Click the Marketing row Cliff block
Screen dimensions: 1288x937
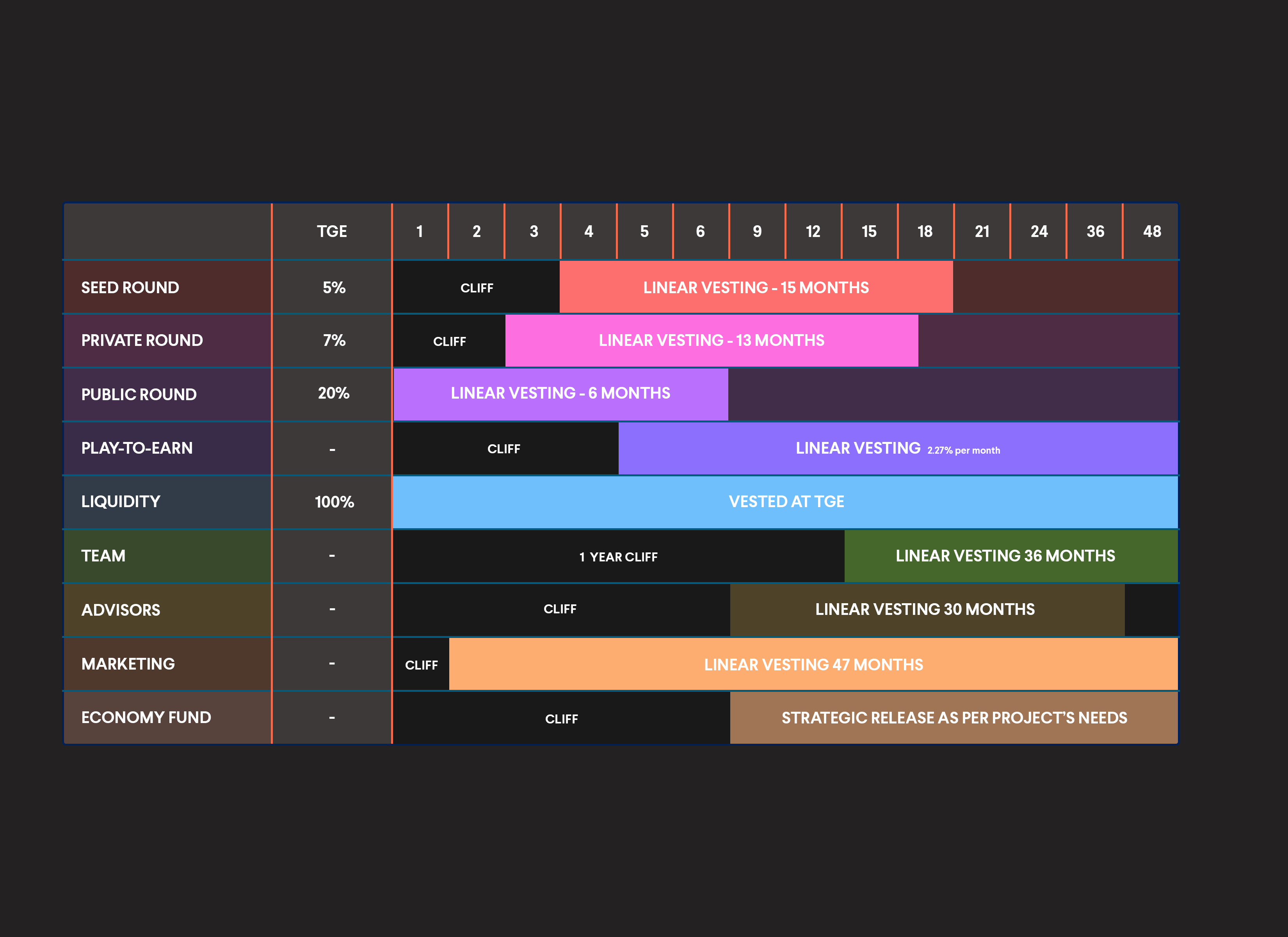(421, 665)
